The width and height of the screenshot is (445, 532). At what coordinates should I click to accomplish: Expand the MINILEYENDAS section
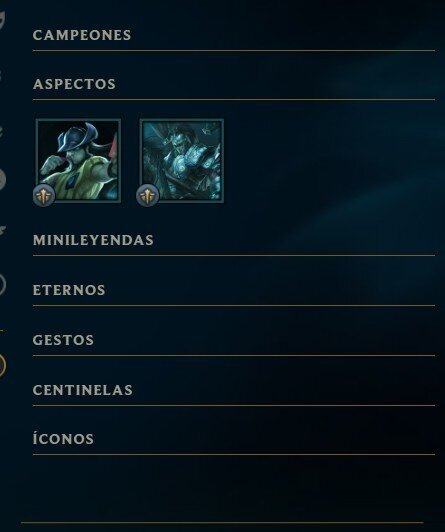click(x=93, y=240)
